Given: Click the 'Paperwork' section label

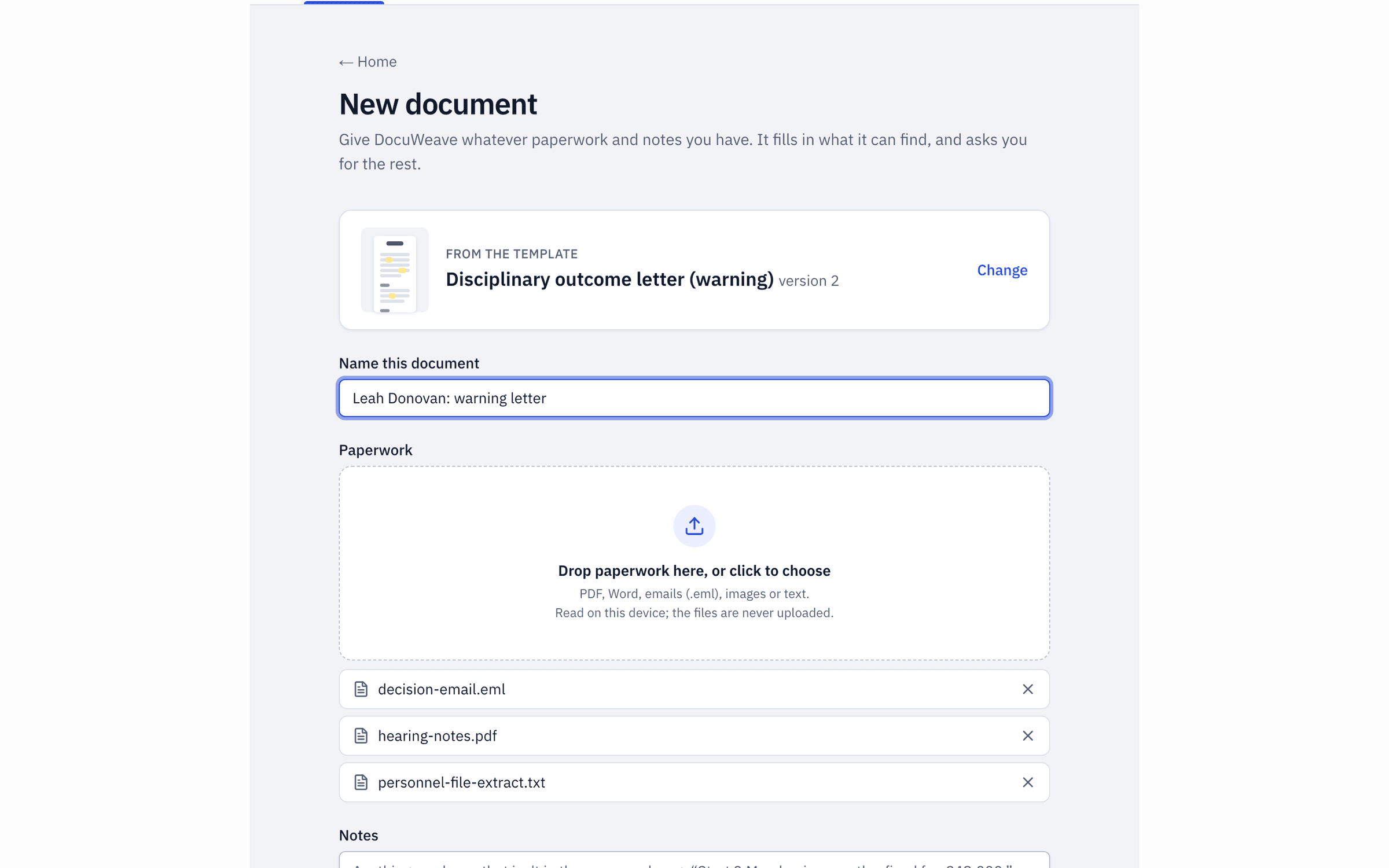Looking at the screenshot, I should click(x=376, y=450).
